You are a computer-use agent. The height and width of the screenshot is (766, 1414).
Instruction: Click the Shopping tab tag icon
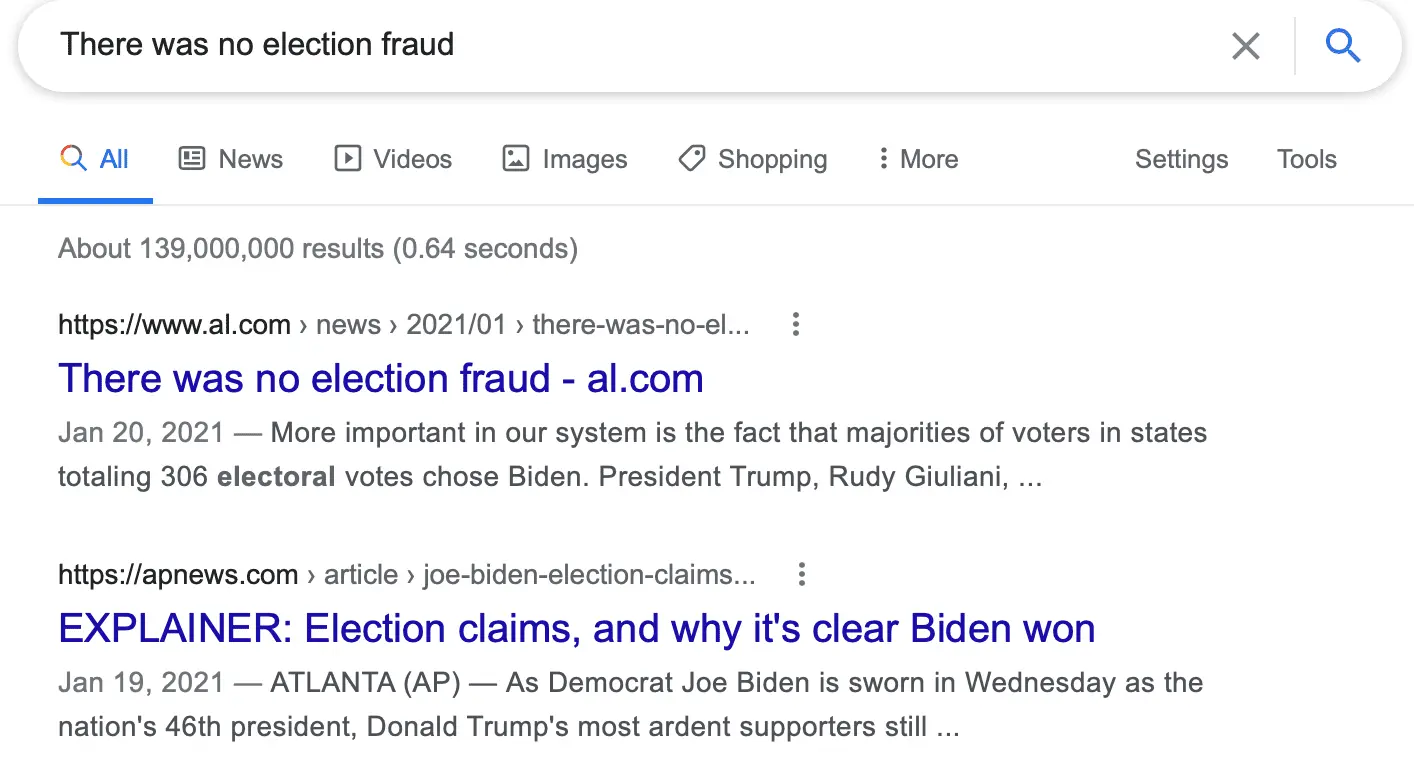pyautogui.click(x=691, y=159)
